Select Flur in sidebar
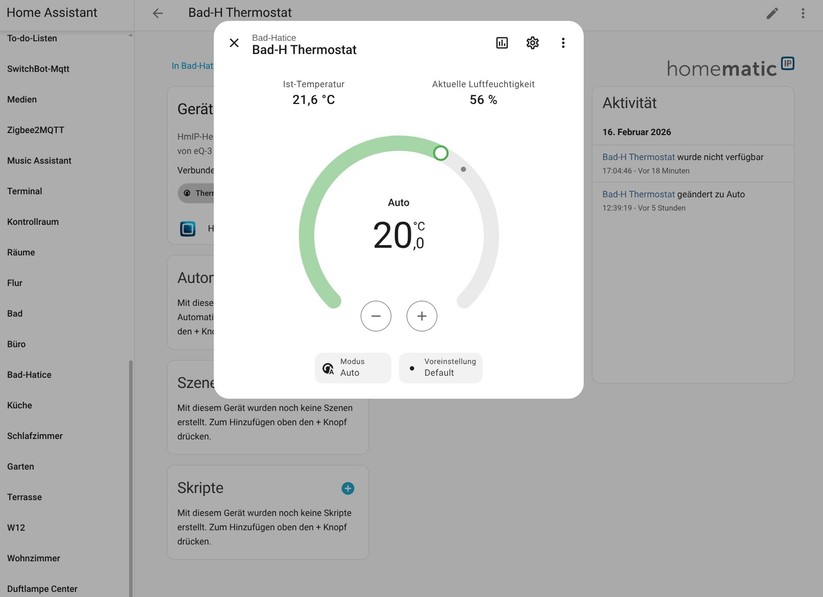This screenshot has width=823, height=597. tap(15, 283)
